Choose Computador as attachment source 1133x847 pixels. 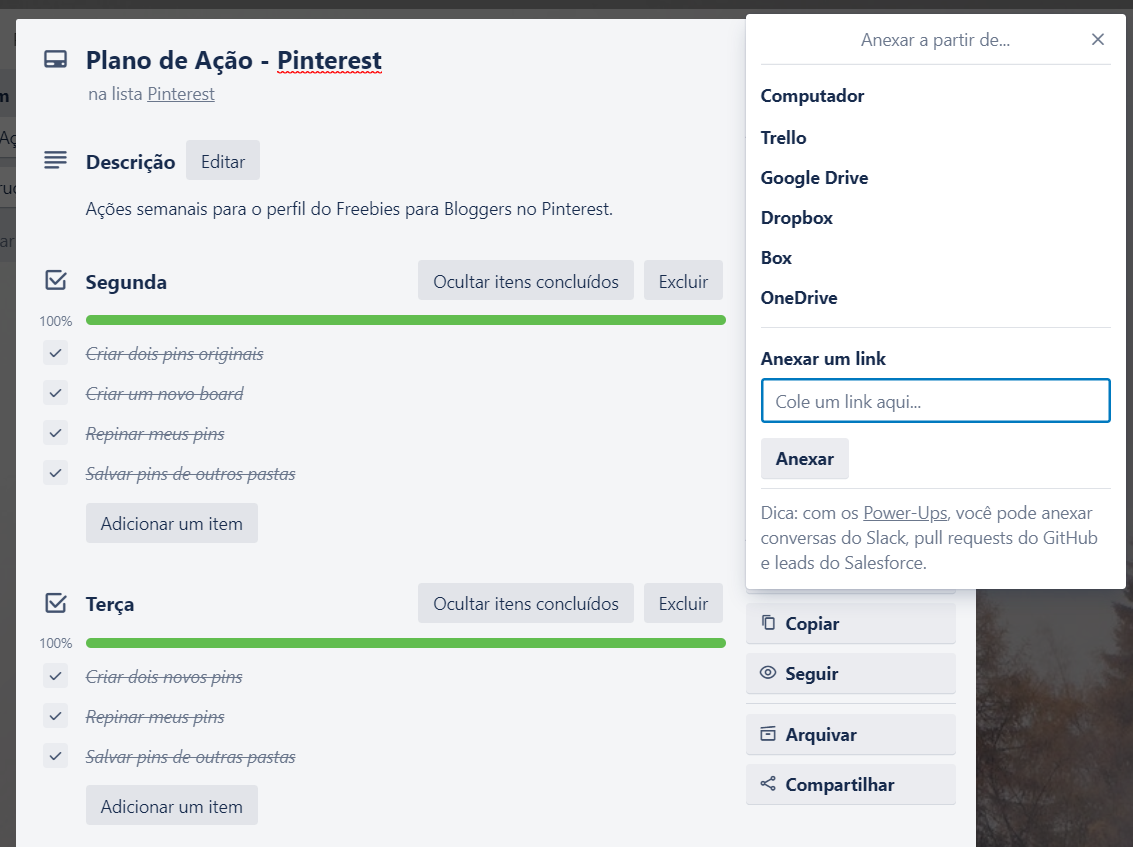coord(812,96)
